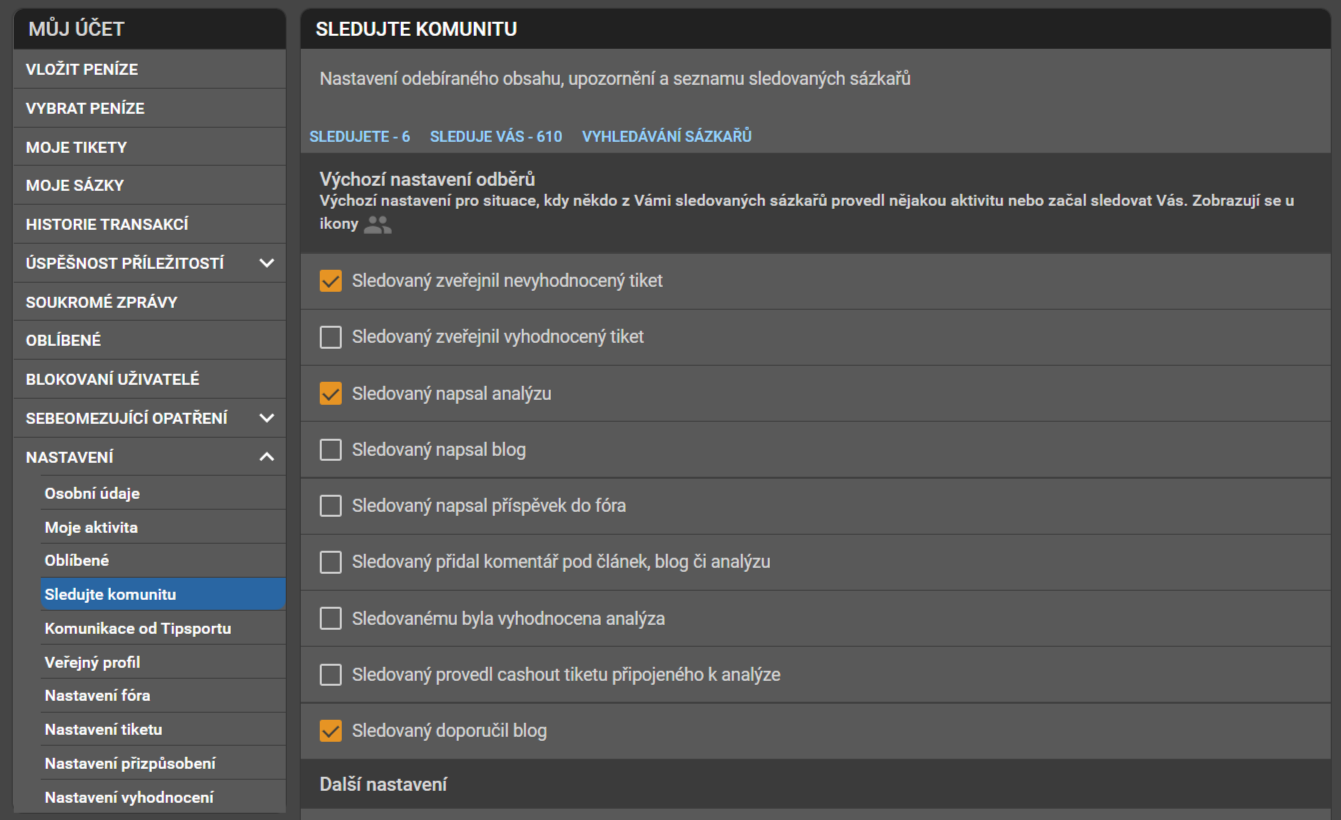The image size is (1341, 820).
Task: Open Osobní údaje settings page
Action: coord(92,494)
